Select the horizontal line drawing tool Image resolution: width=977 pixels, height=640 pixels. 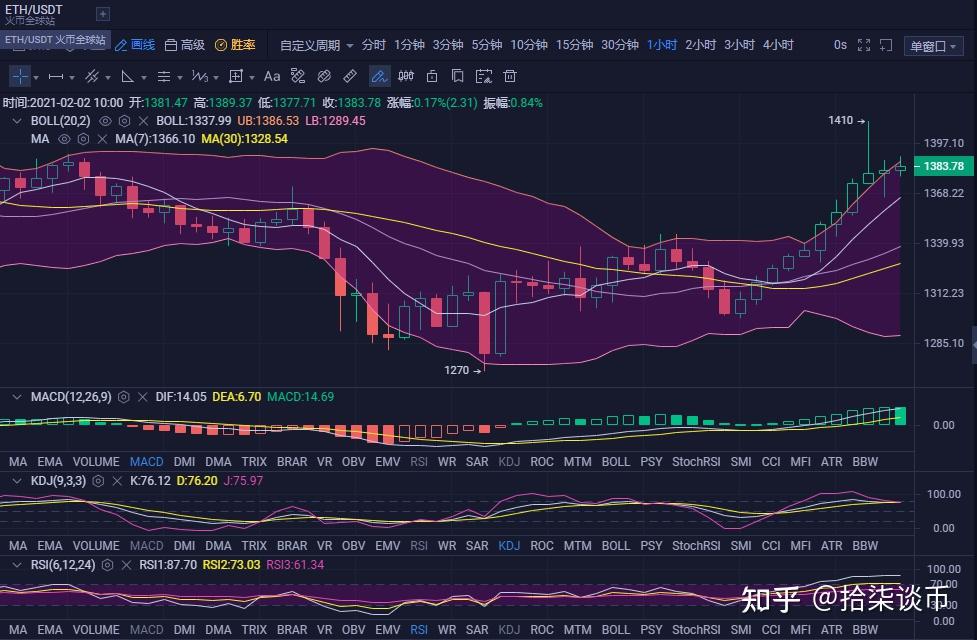point(55,76)
